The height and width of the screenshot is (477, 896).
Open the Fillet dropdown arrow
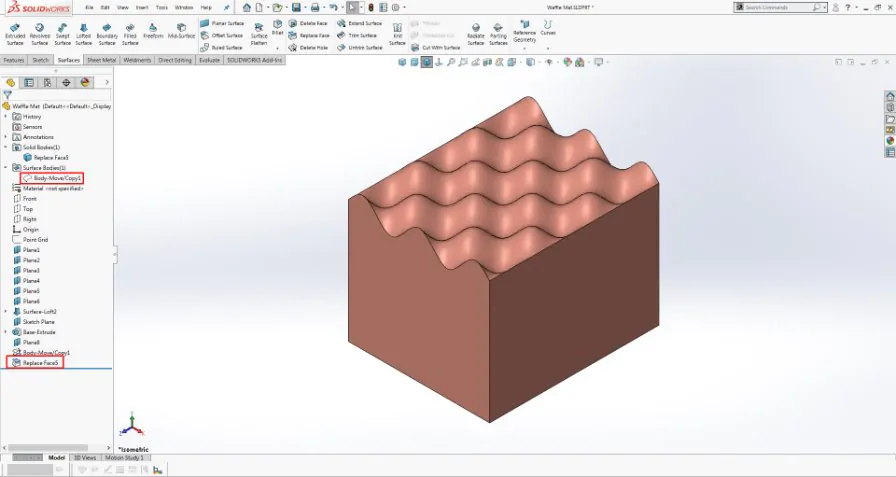277,48
